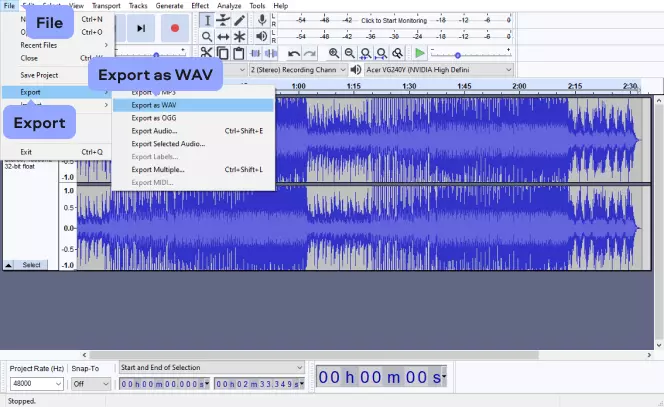Screen dimensions: 664x407
Task: Open the Effect menu
Action: click(200, 6)
